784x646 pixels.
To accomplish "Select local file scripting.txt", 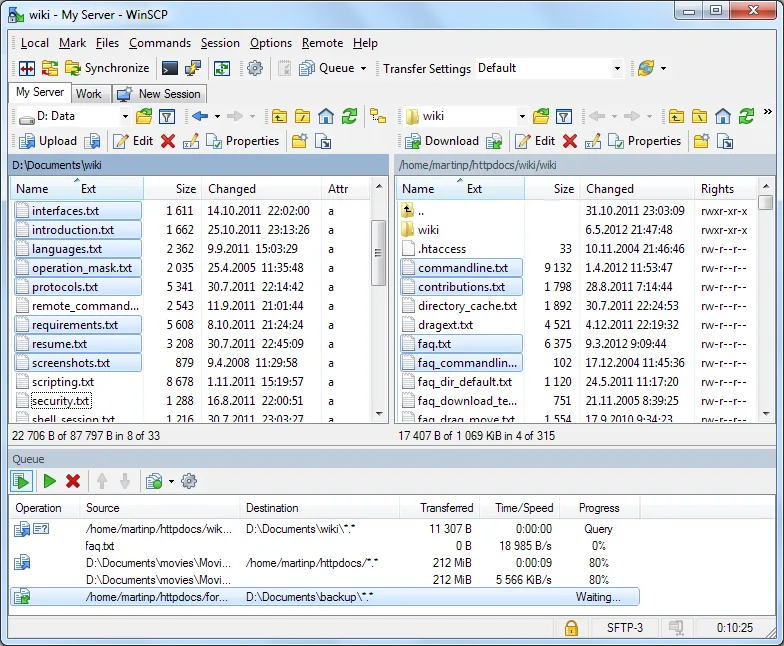I will coord(62,382).
